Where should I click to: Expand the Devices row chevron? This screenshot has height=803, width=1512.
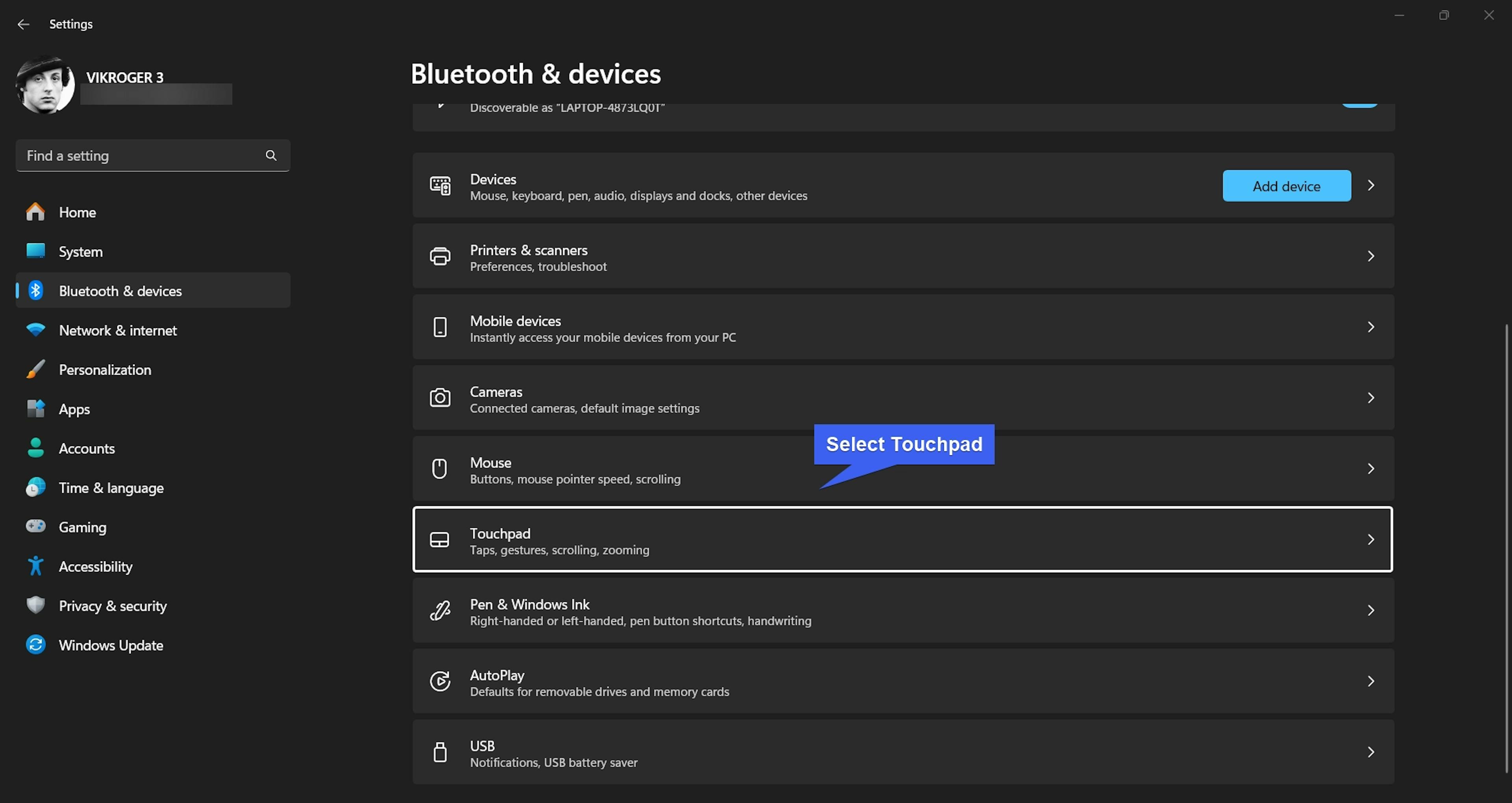pyautogui.click(x=1371, y=185)
